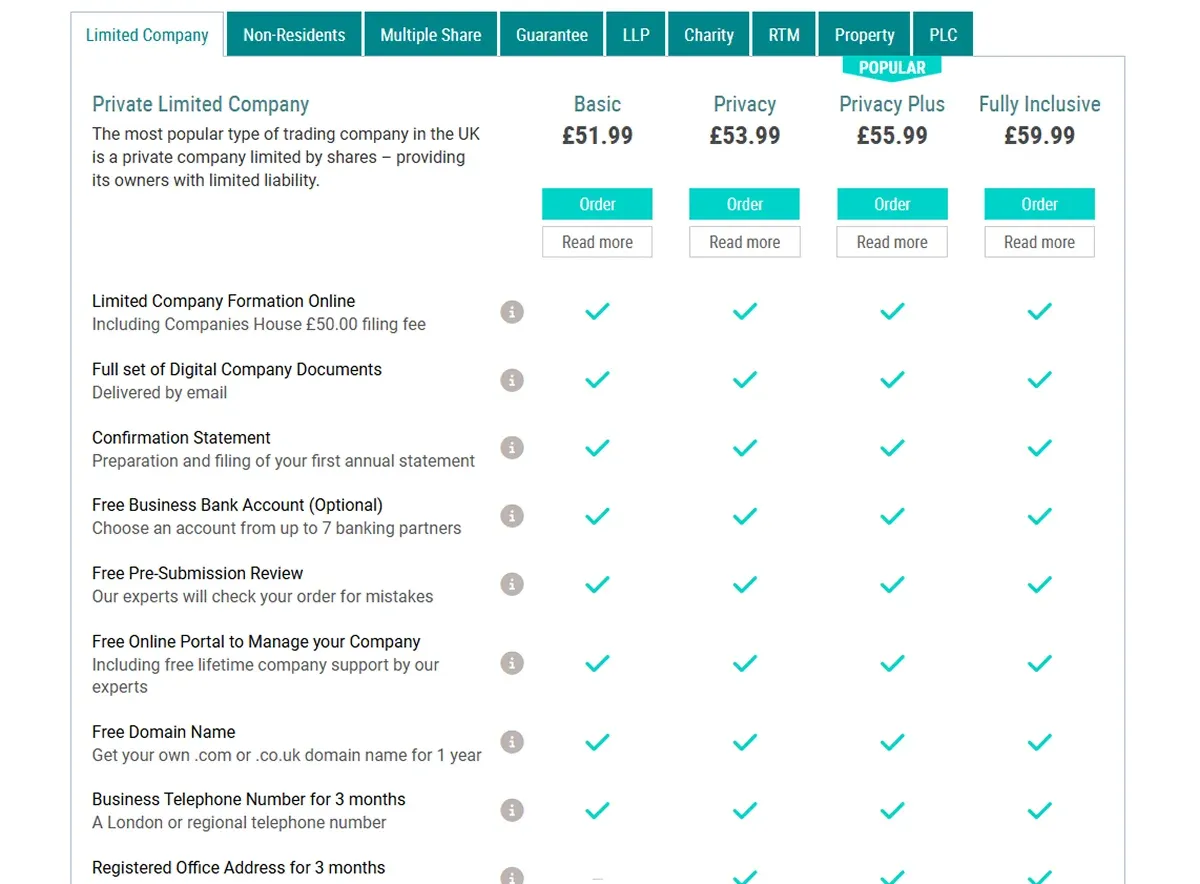Order the Fully Inclusive package

(x=1040, y=204)
